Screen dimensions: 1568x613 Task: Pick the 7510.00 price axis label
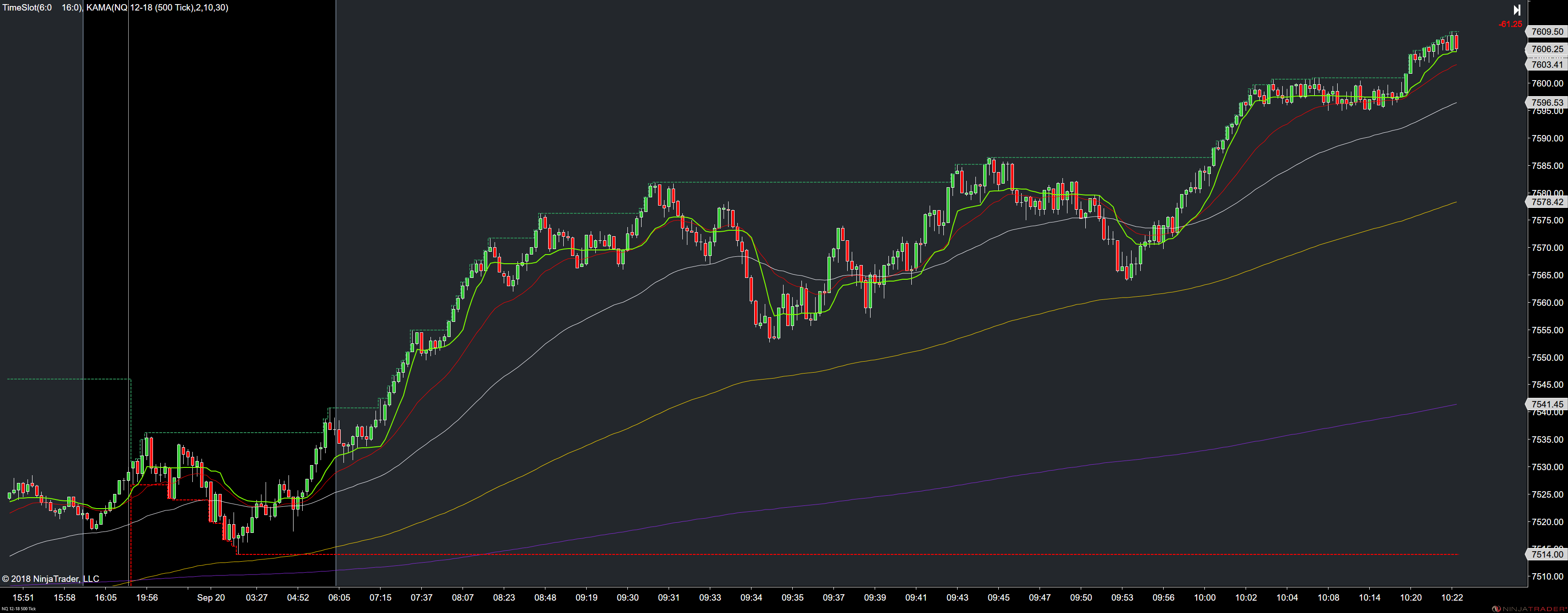pyautogui.click(x=1547, y=576)
